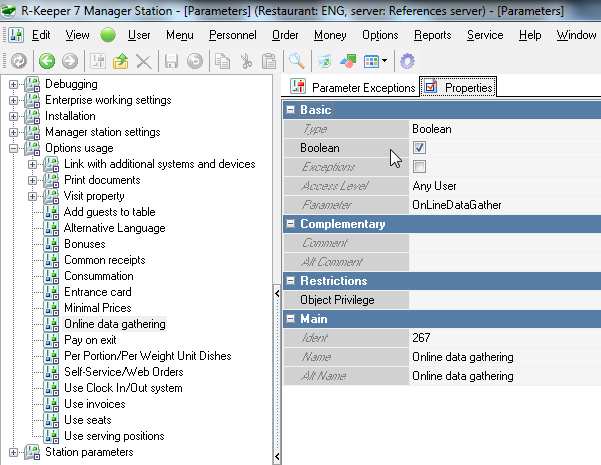Expand the Print documents node
Screen dimensions: 601x465
[33, 180]
